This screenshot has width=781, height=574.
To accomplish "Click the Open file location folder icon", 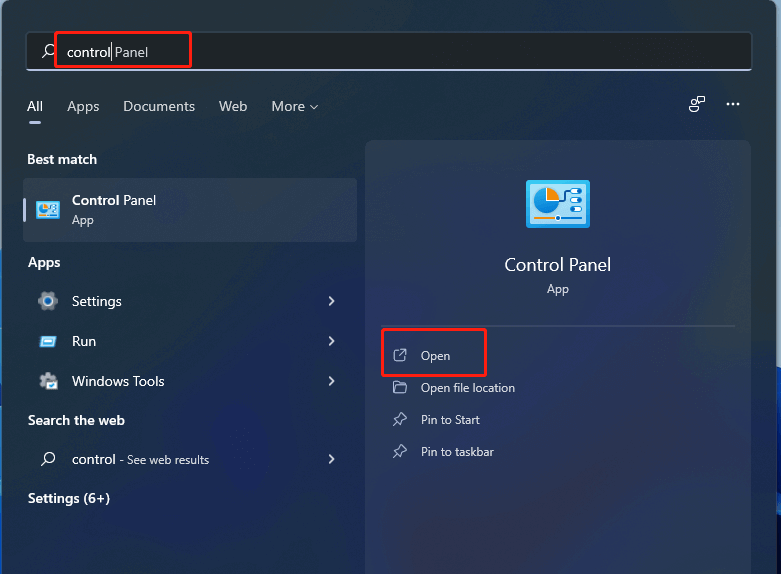I will [400, 387].
